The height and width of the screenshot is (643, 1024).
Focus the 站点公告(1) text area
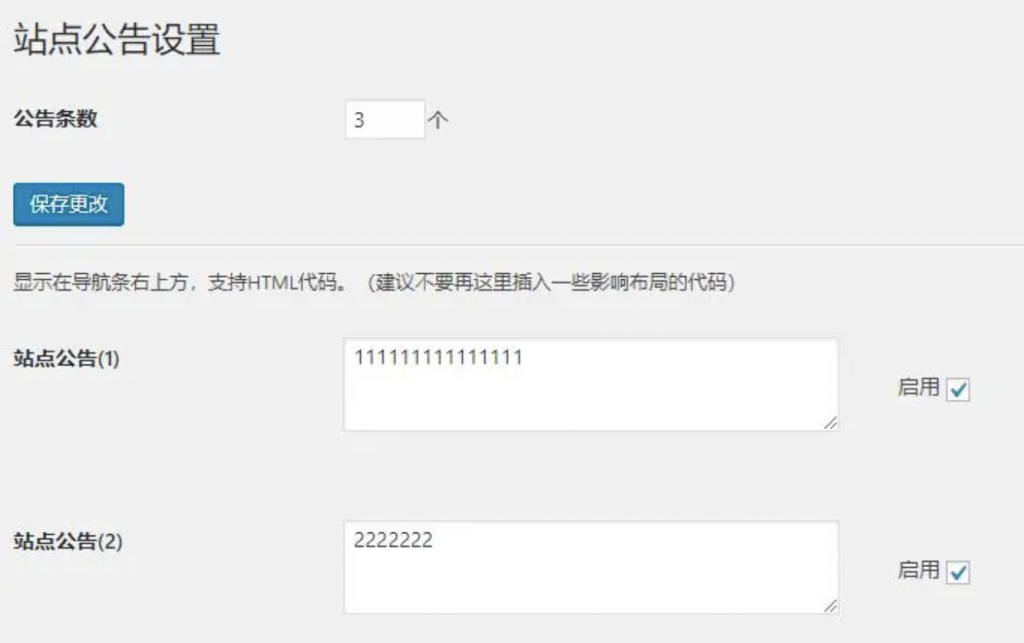[591, 384]
